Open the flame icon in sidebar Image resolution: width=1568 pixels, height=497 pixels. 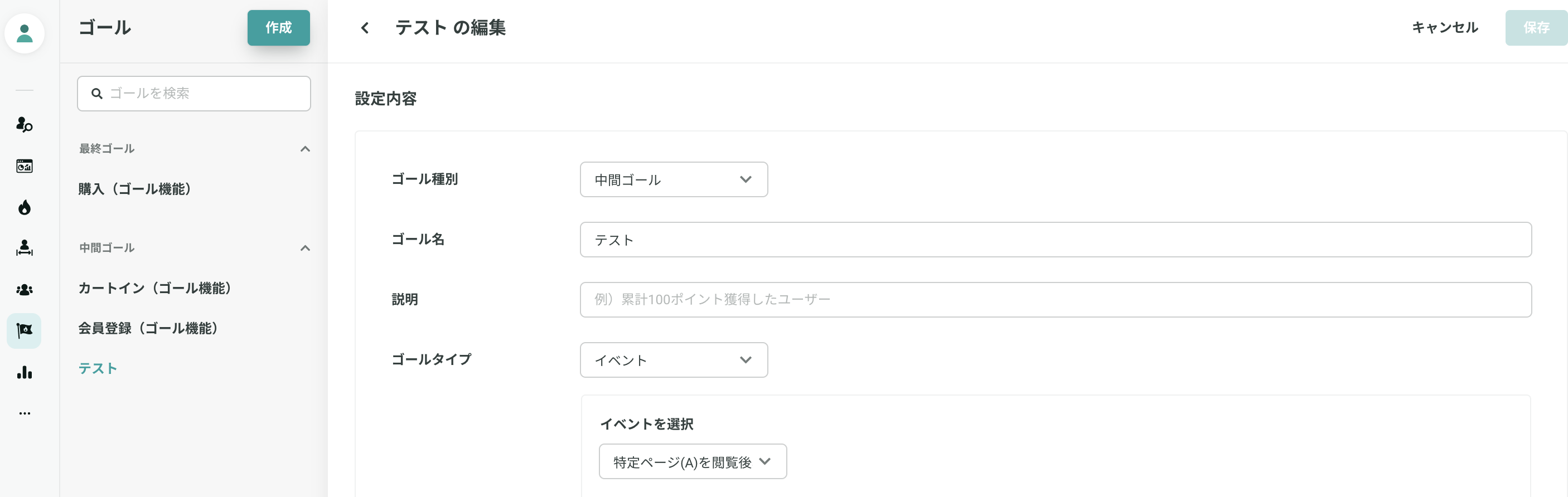[25, 207]
